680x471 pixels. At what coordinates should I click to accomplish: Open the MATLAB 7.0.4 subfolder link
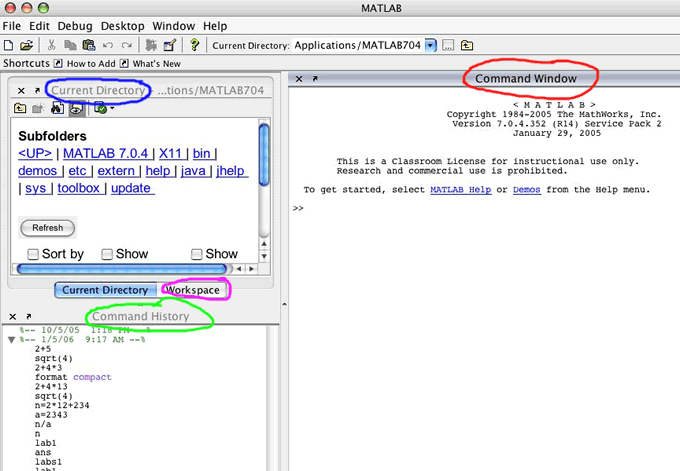point(105,154)
